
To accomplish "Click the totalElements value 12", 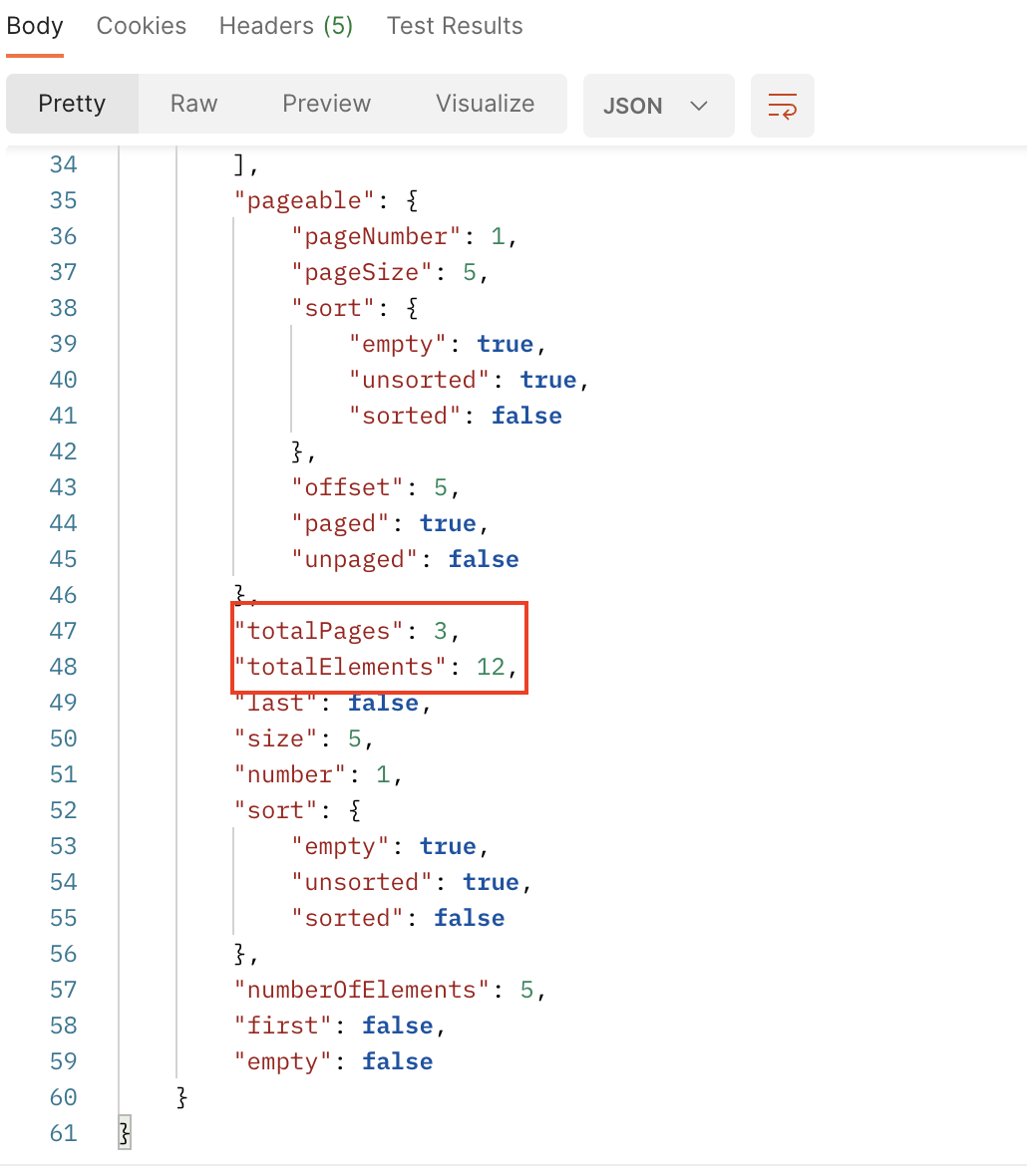I will click(x=491, y=667).
